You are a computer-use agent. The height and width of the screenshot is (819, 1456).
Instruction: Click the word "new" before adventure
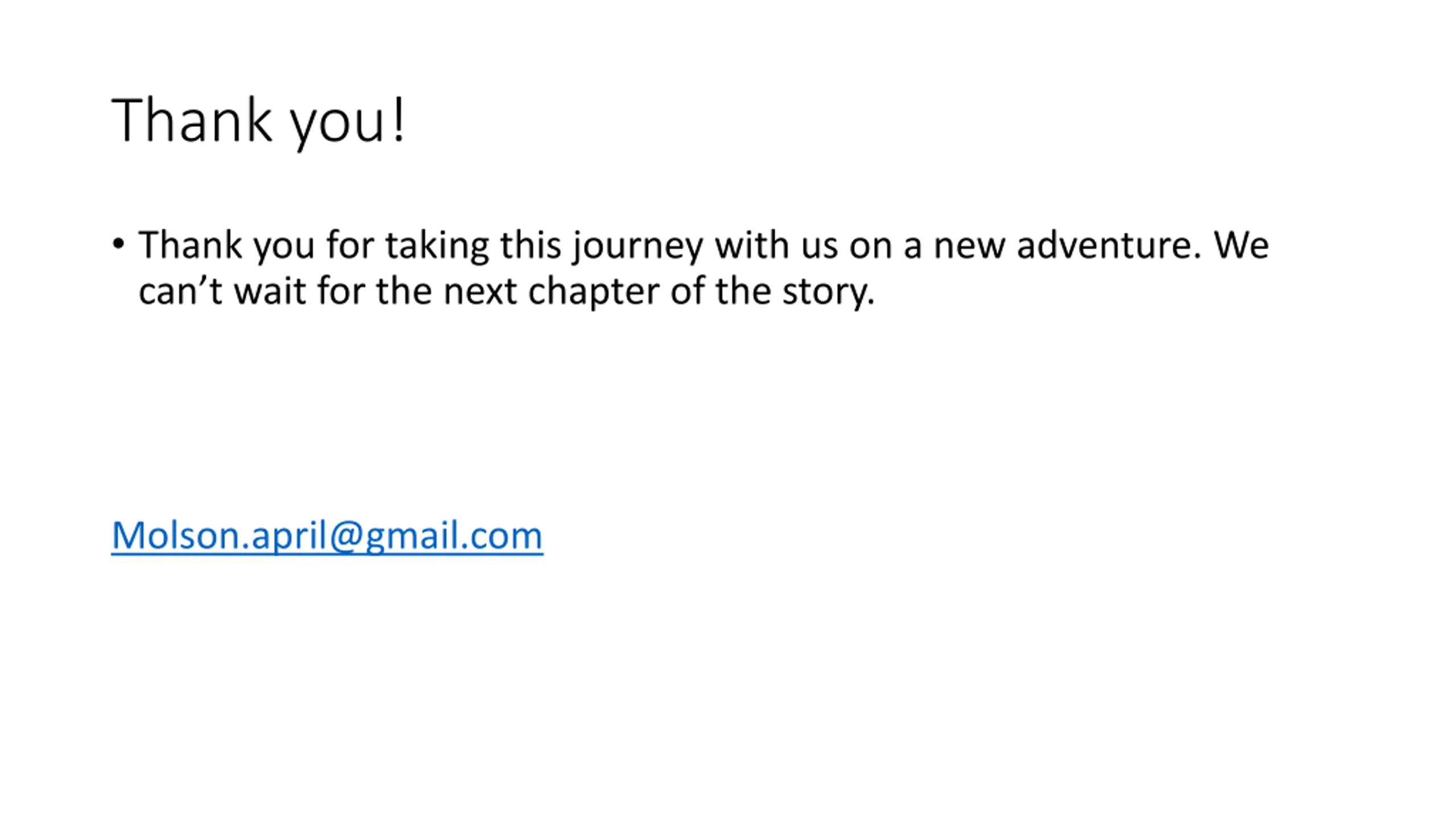(x=969, y=249)
